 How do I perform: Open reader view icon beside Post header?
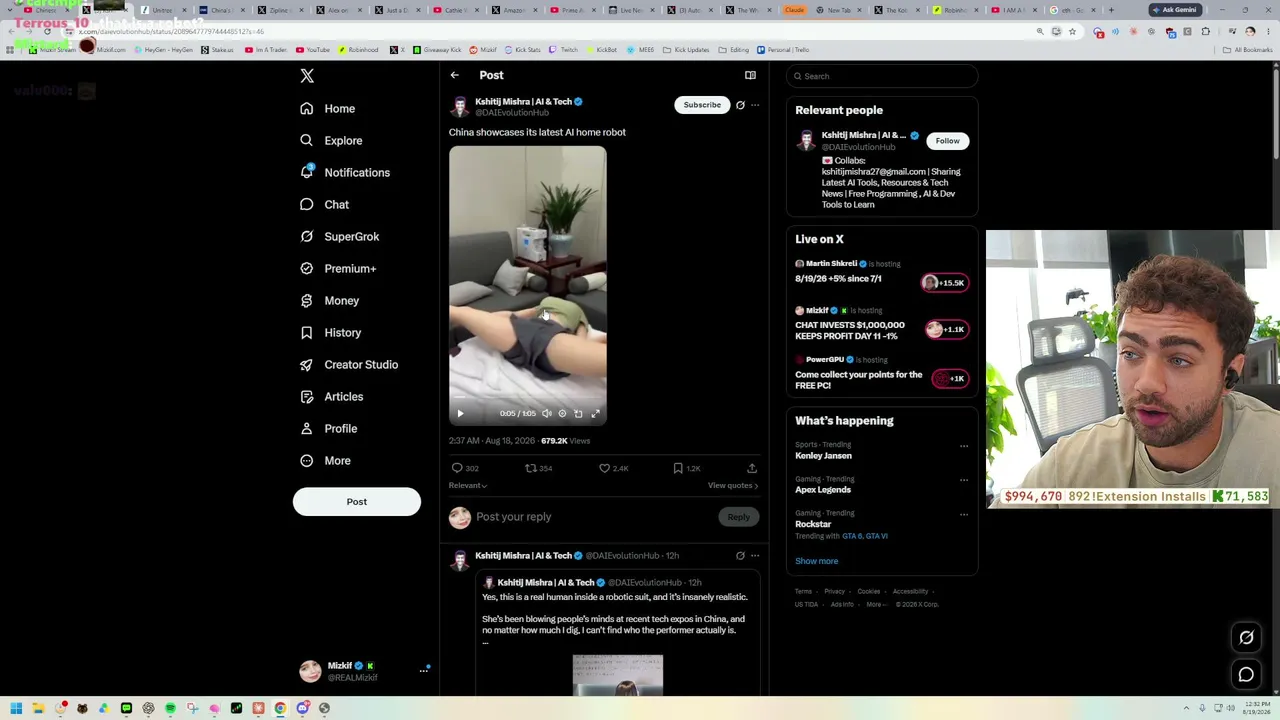(750, 75)
